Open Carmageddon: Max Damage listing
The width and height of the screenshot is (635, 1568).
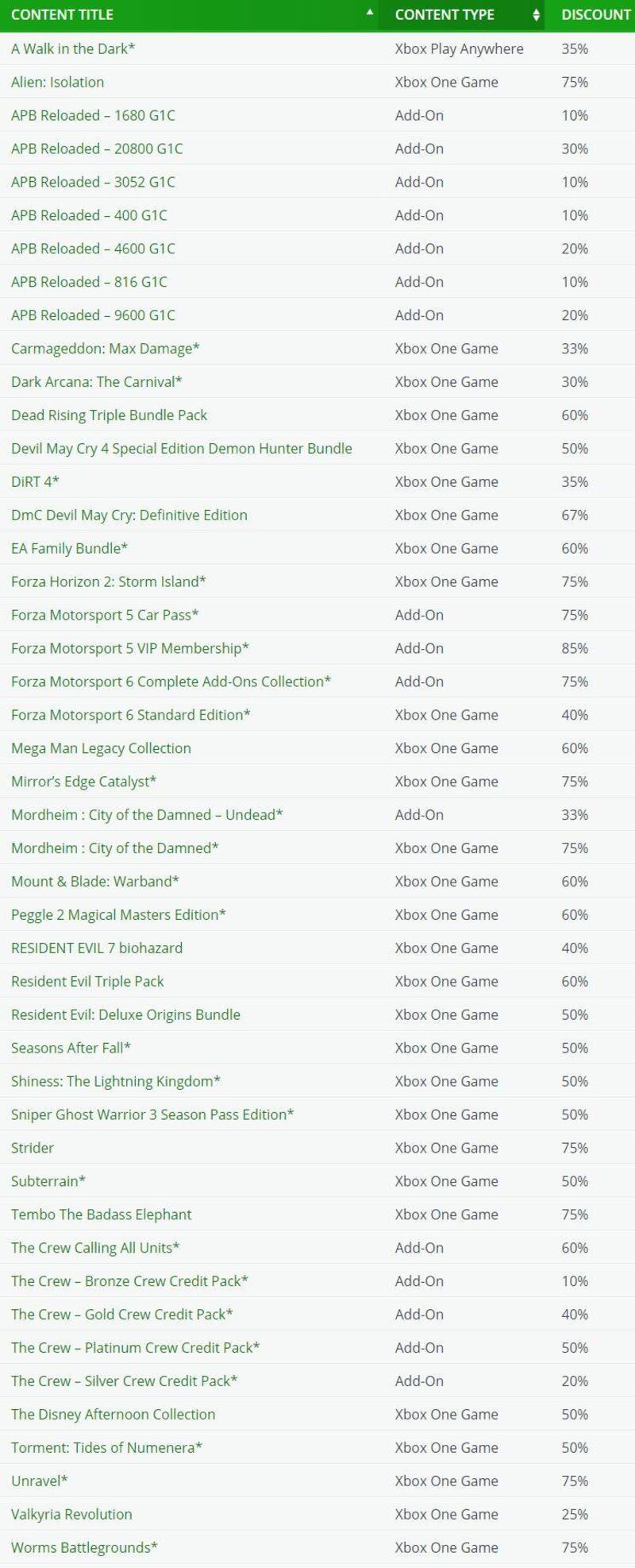[105, 349]
